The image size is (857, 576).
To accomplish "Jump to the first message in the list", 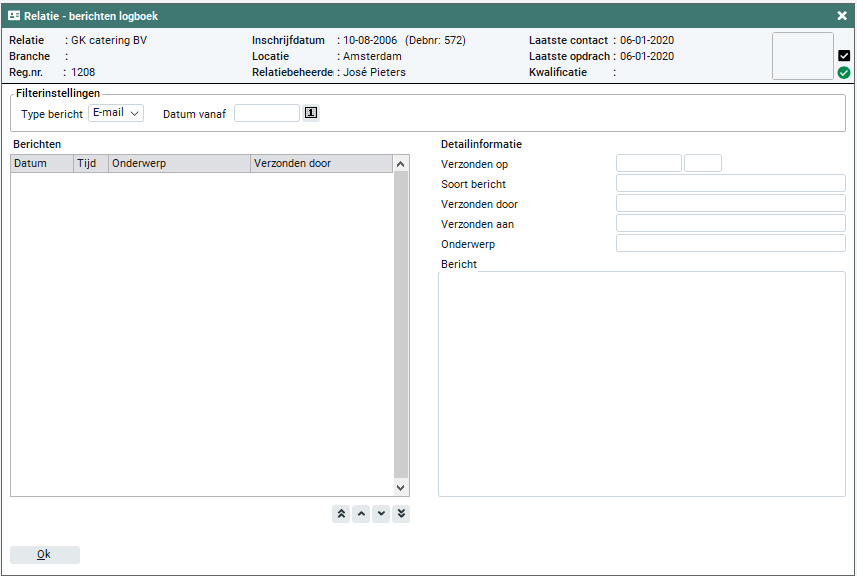I will pyautogui.click(x=341, y=513).
